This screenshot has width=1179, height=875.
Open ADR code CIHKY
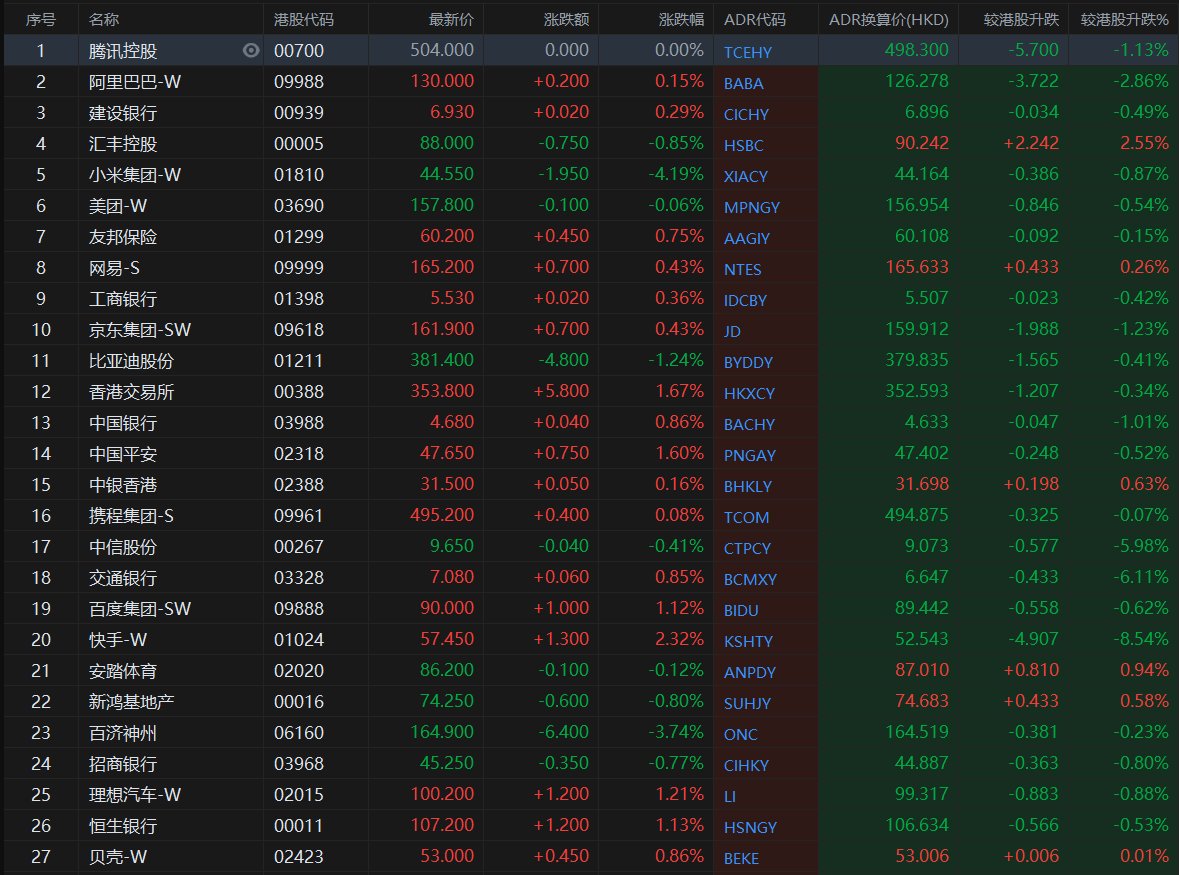[746, 765]
